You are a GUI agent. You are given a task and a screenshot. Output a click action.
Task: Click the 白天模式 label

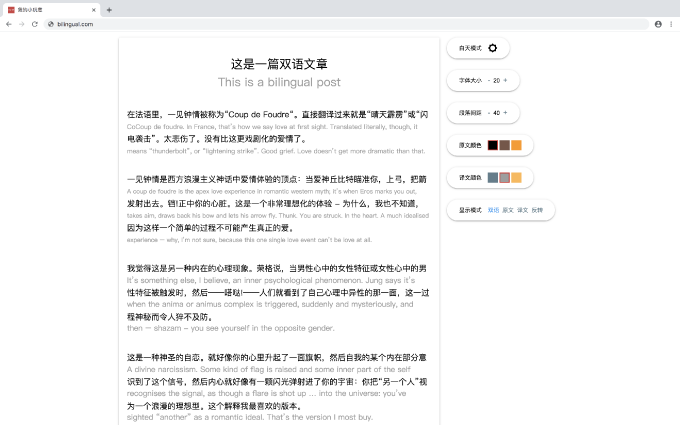point(471,48)
